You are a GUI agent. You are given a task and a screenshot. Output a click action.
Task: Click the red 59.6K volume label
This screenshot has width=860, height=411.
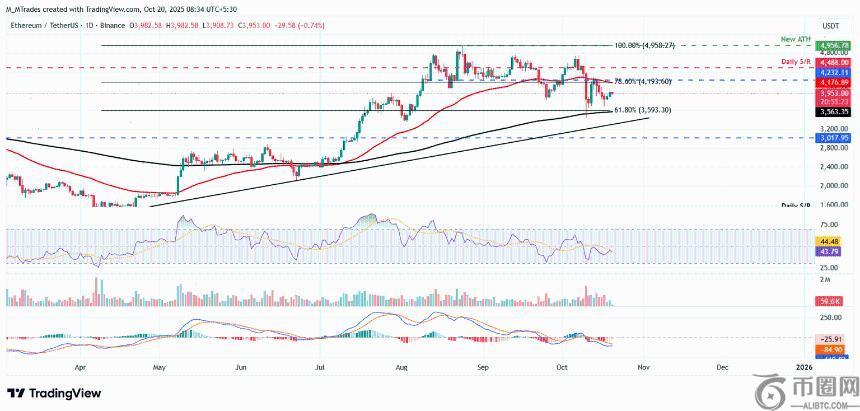coord(828,300)
